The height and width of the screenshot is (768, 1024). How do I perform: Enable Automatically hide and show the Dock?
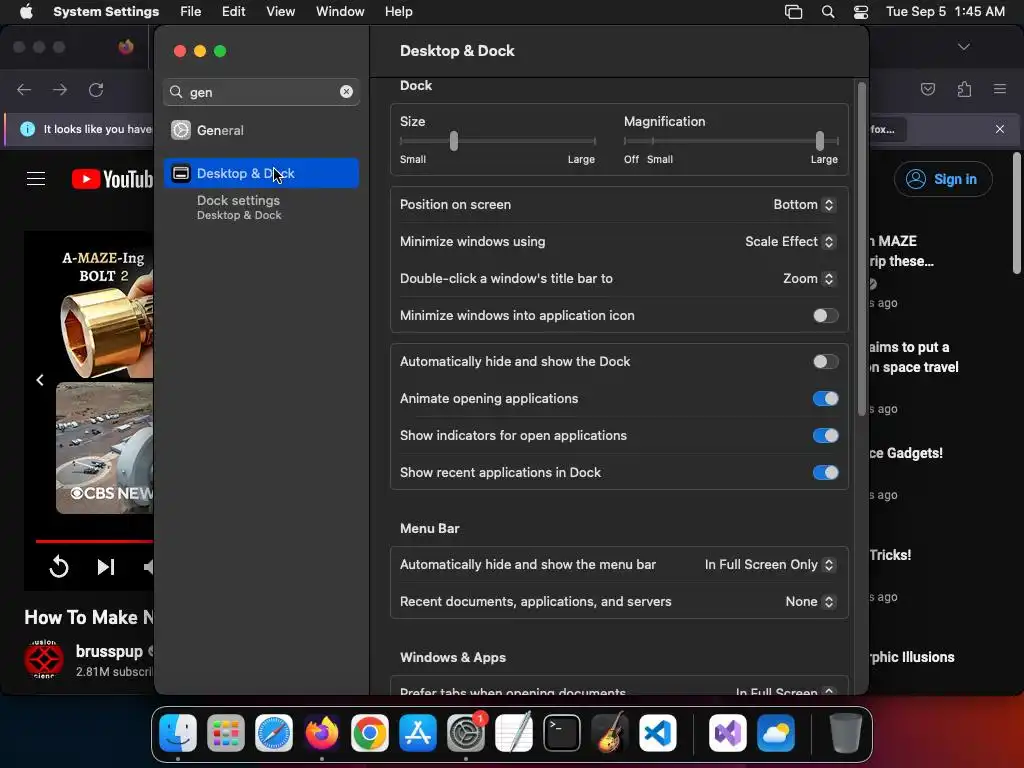(825, 362)
